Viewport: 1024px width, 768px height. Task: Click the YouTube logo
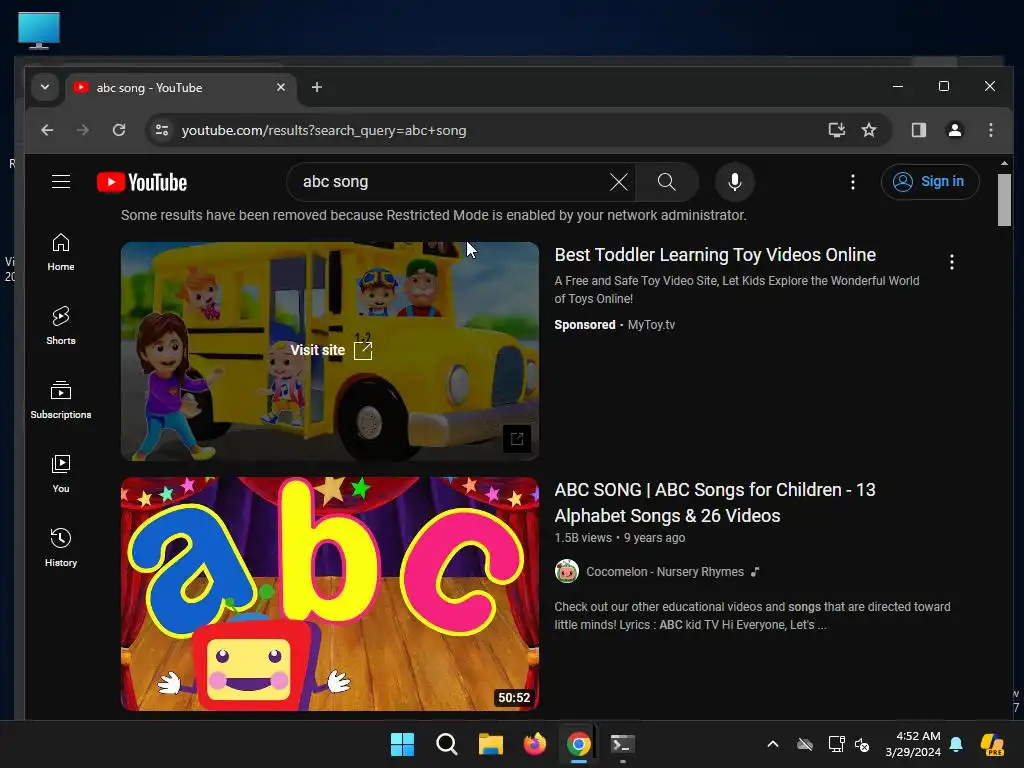tap(142, 182)
